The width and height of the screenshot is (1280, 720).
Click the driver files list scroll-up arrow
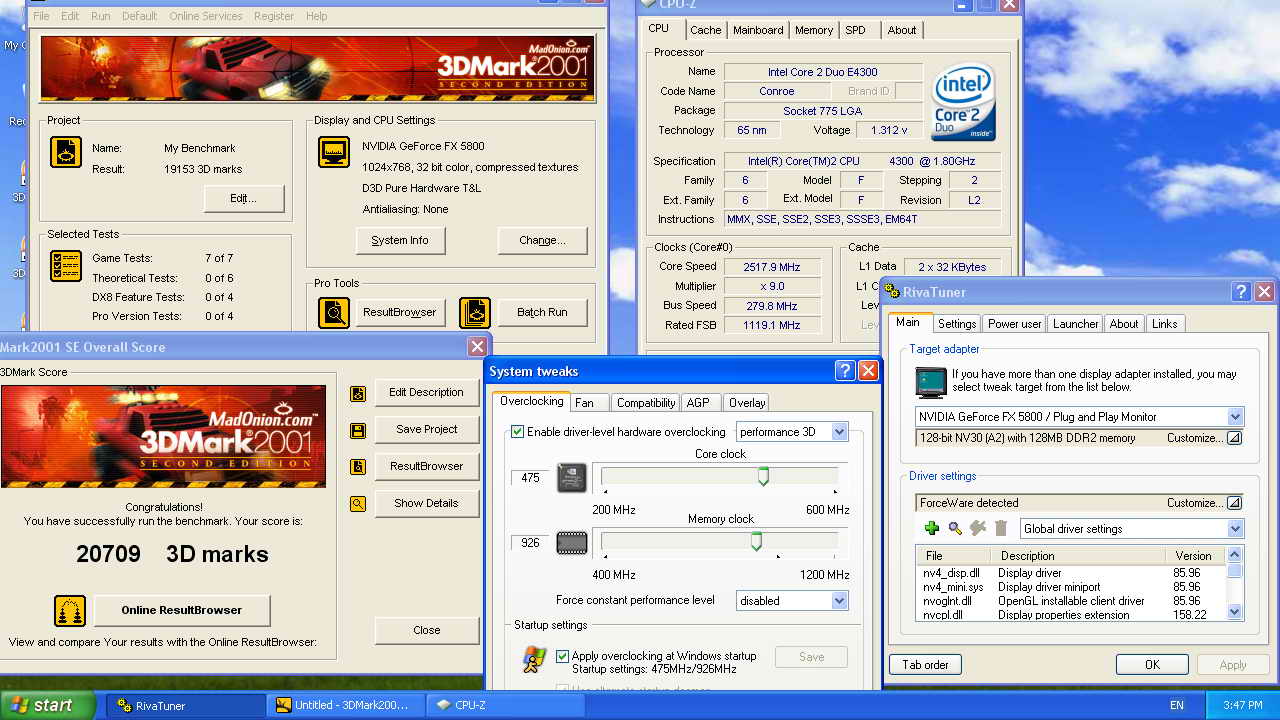(x=1235, y=555)
